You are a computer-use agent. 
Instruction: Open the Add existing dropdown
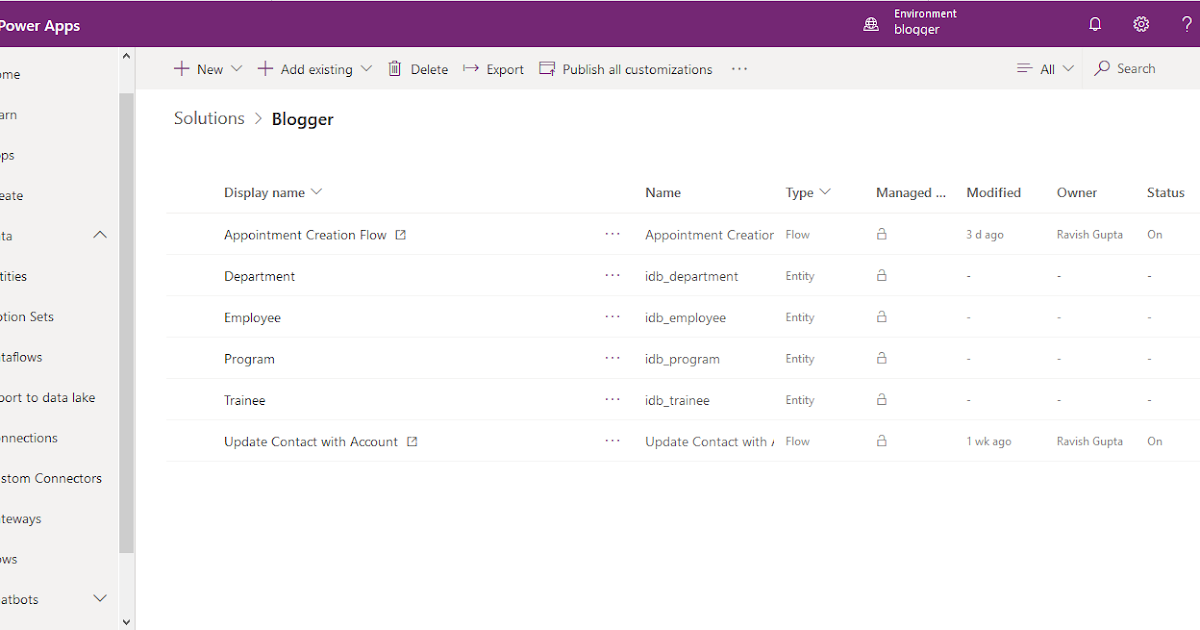tap(366, 68)
